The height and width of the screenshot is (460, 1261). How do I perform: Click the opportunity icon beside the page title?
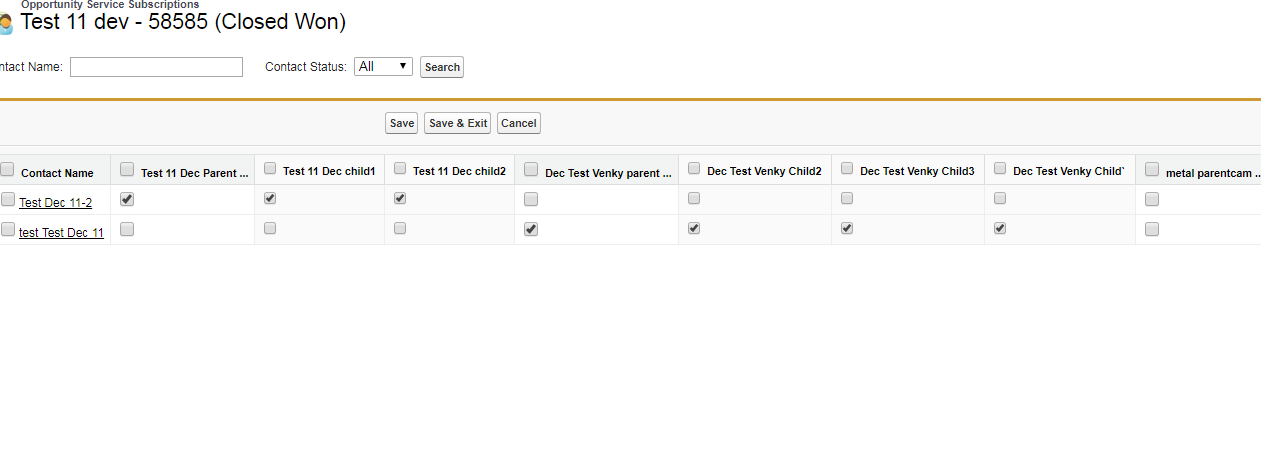coord(5,23)
